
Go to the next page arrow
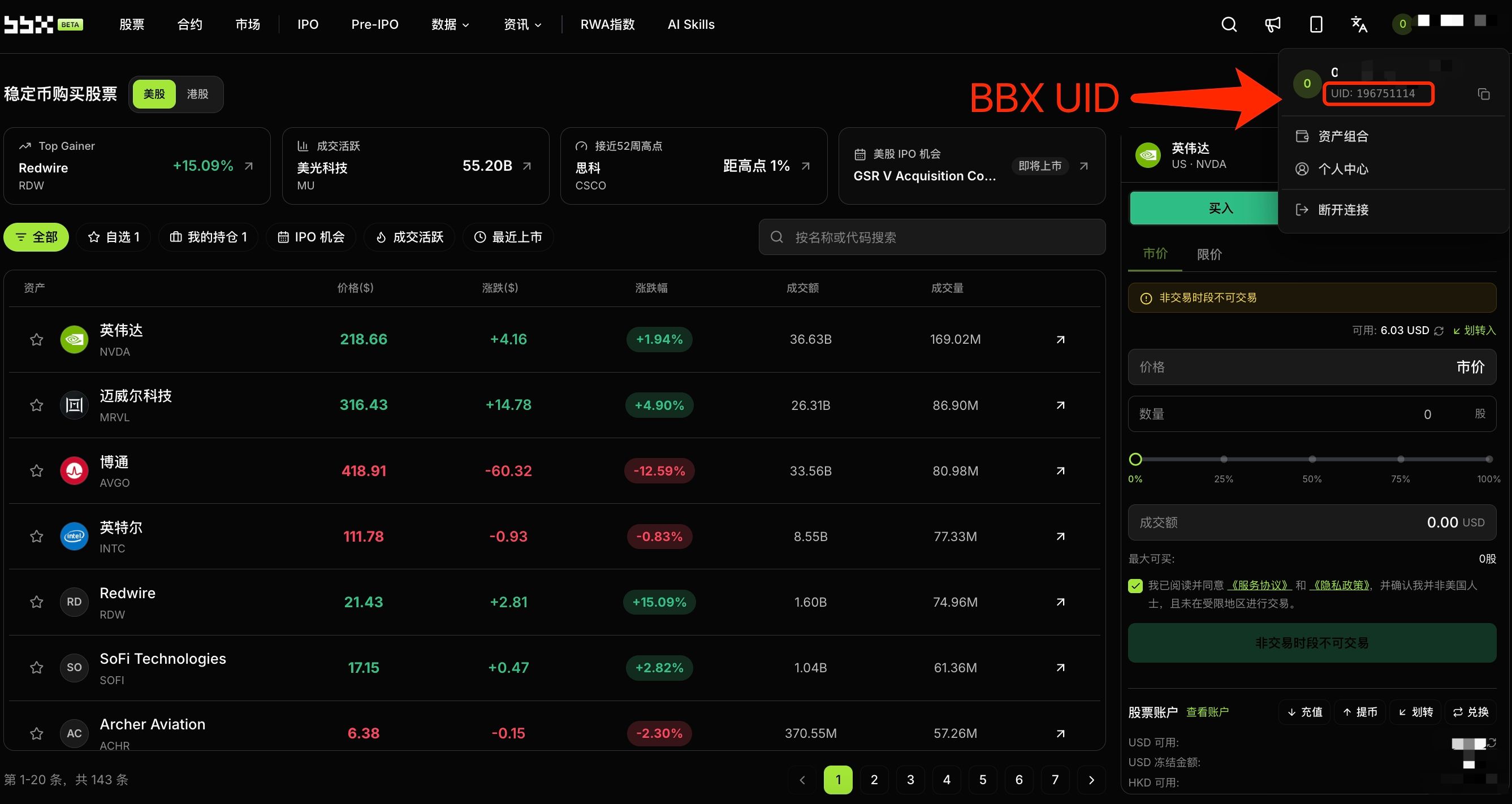pos(1091,780)
